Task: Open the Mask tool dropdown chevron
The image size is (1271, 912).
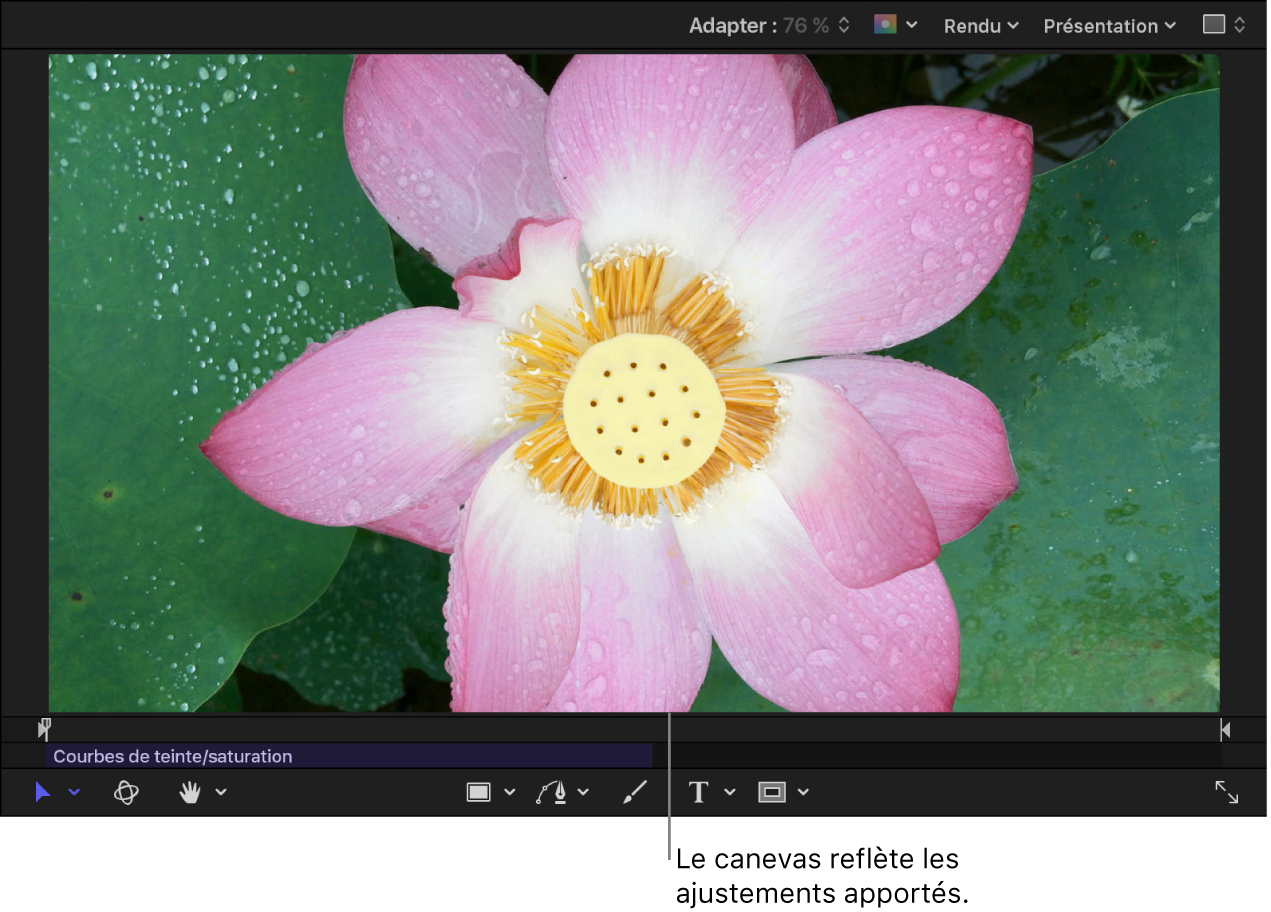Action: (805, 792)
